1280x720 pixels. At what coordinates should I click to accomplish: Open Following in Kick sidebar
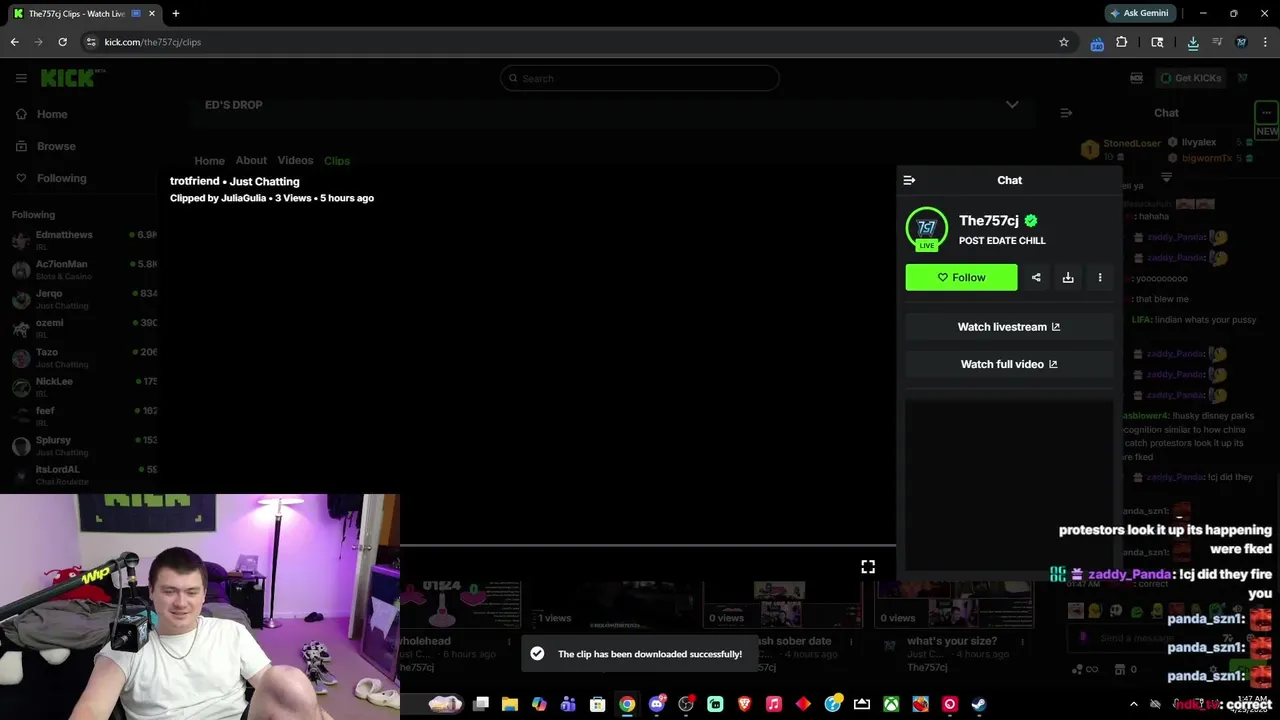(51, 178)
